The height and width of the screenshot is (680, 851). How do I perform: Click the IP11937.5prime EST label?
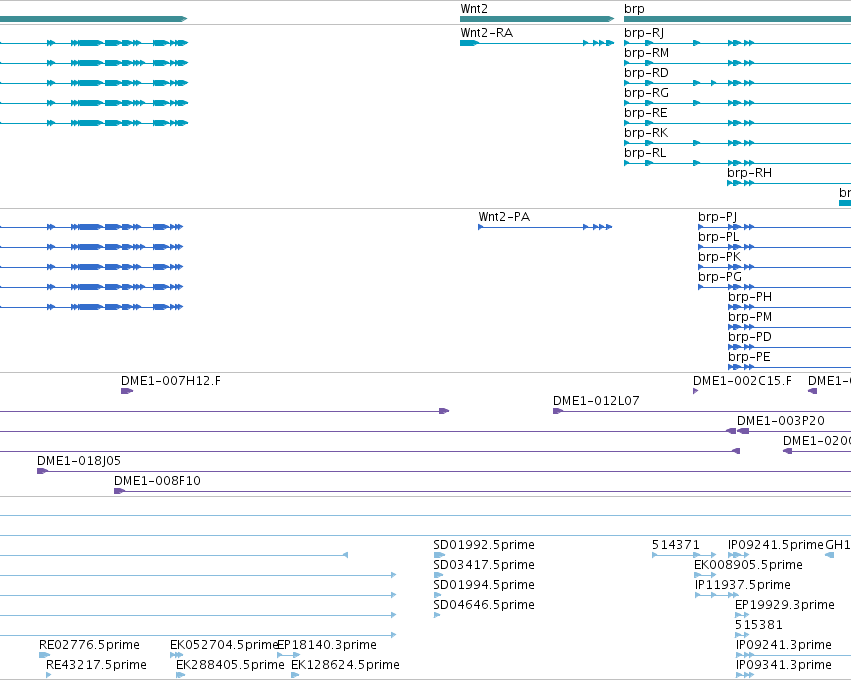point(742,585)
